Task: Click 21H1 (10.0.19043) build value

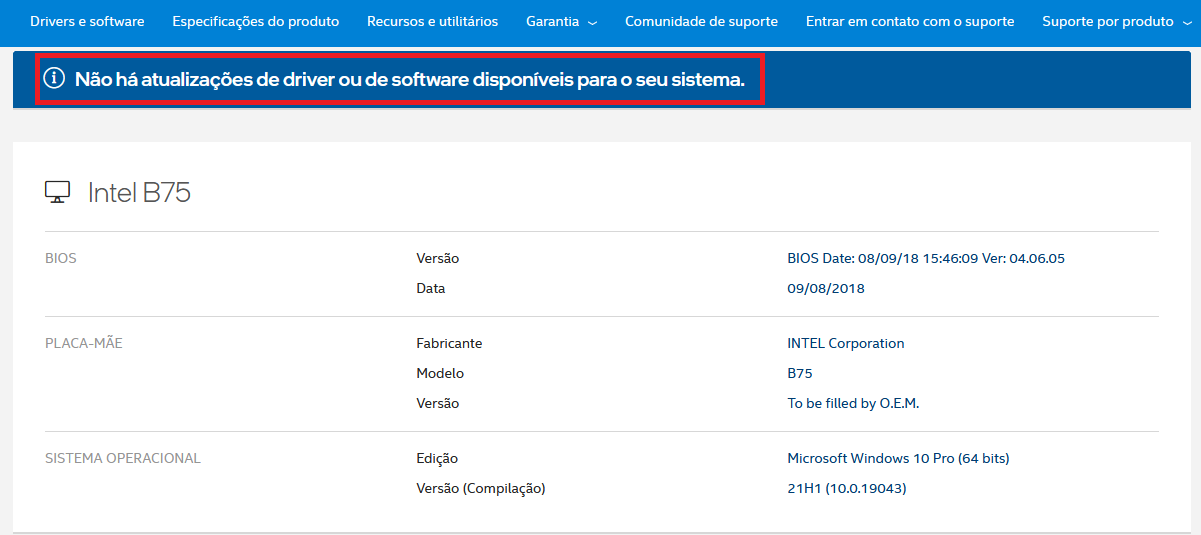Action: [x=847, y=488]
